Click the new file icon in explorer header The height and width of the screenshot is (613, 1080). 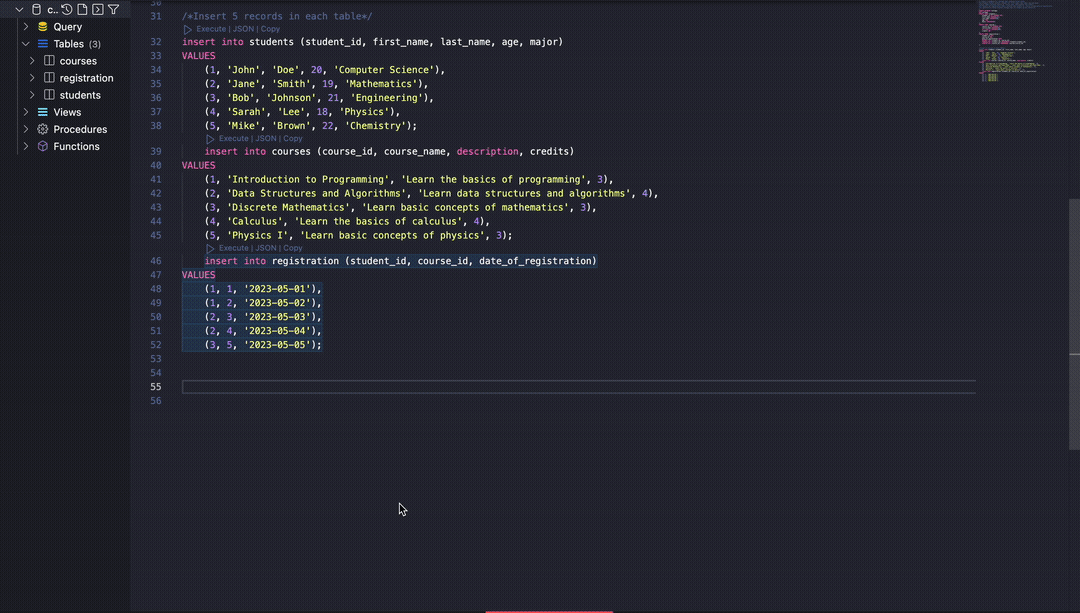(x=82, y=10)
